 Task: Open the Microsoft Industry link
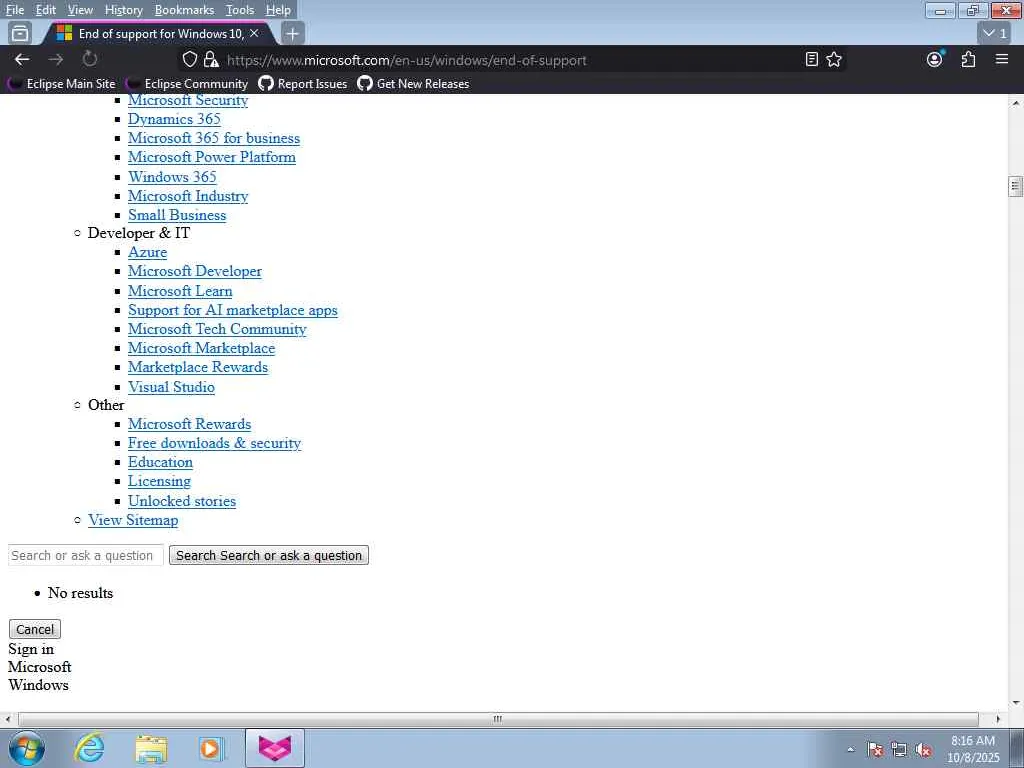(188, 196)
